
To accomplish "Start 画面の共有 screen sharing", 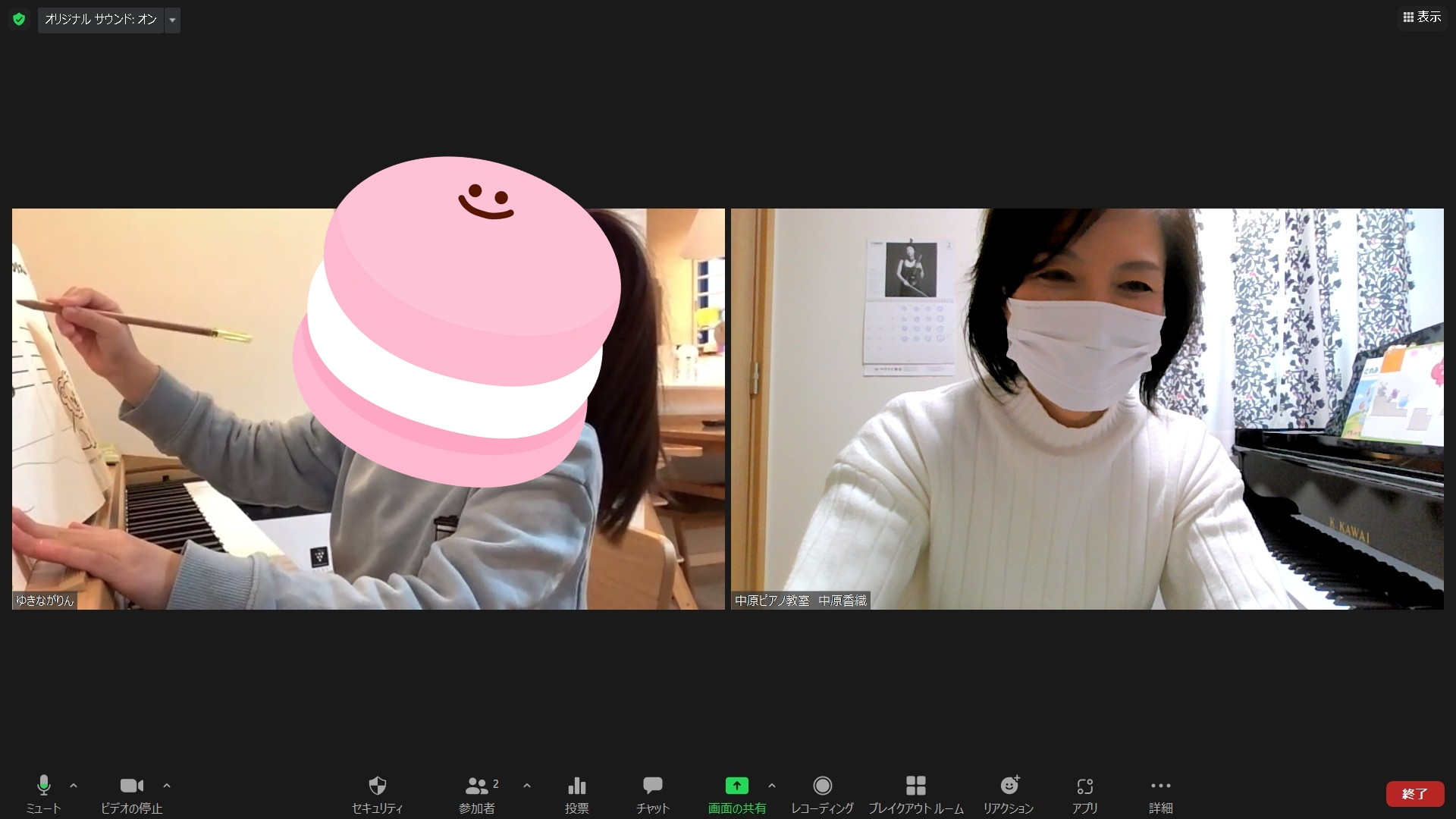I will click(736, 793).
